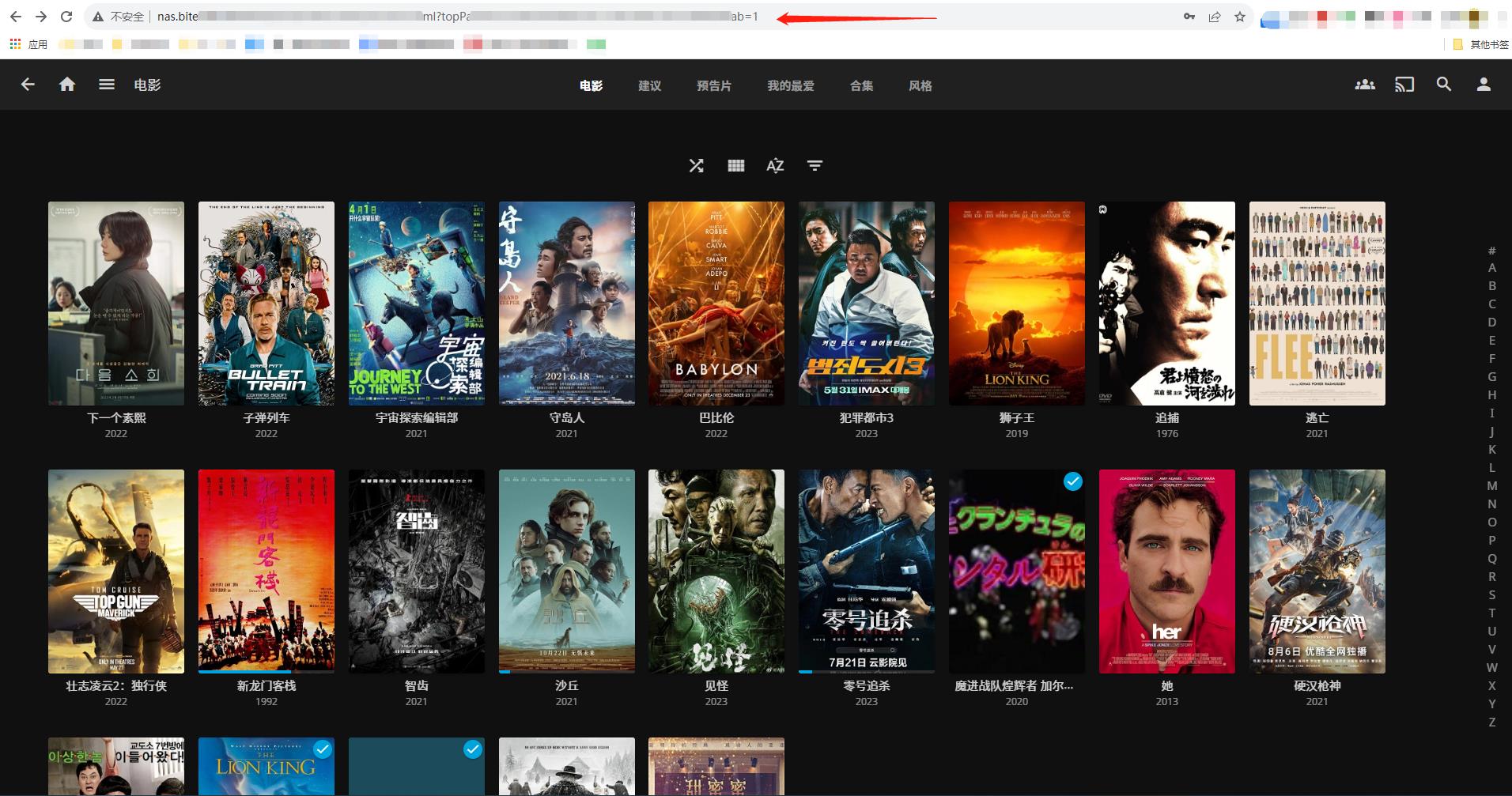Viewport: 1512px width, 796px height.
Task: Click the 追捕 title link
Action: click(1167, 417)
